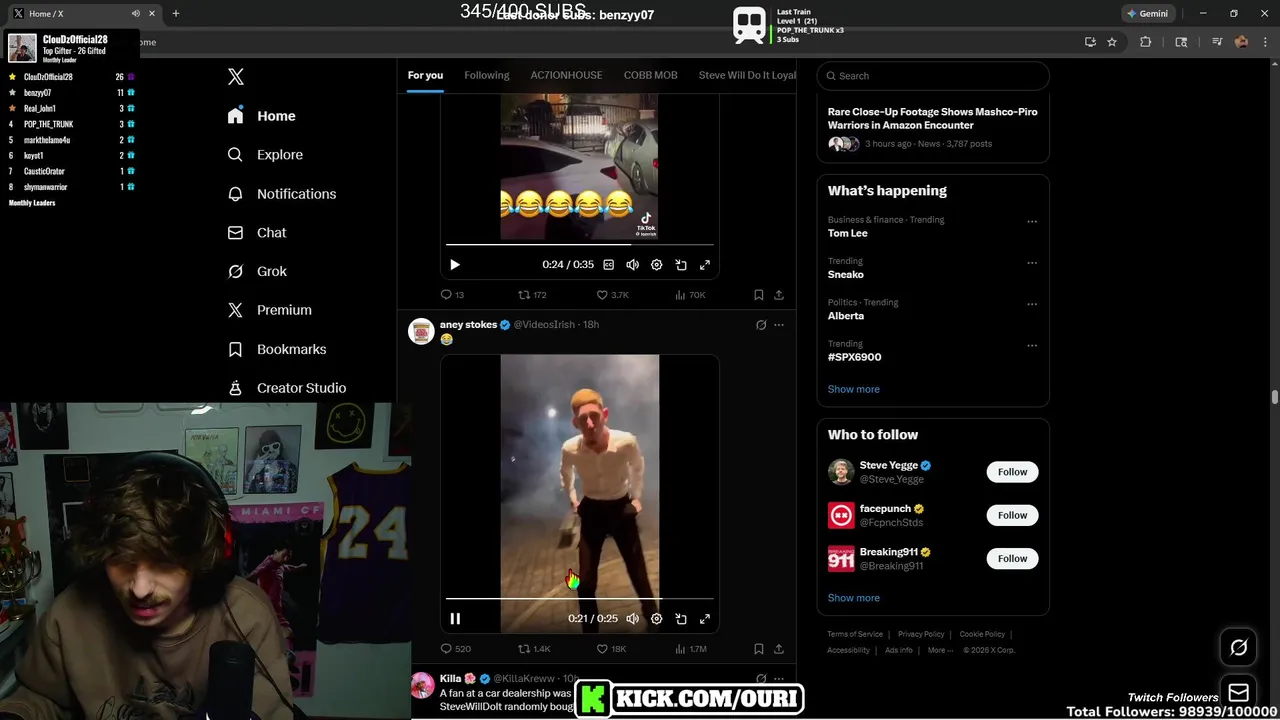Open Steve Will Do It Loyal tab
Image resolution: width=1280 pixels, height=720 pixels.
747,75
